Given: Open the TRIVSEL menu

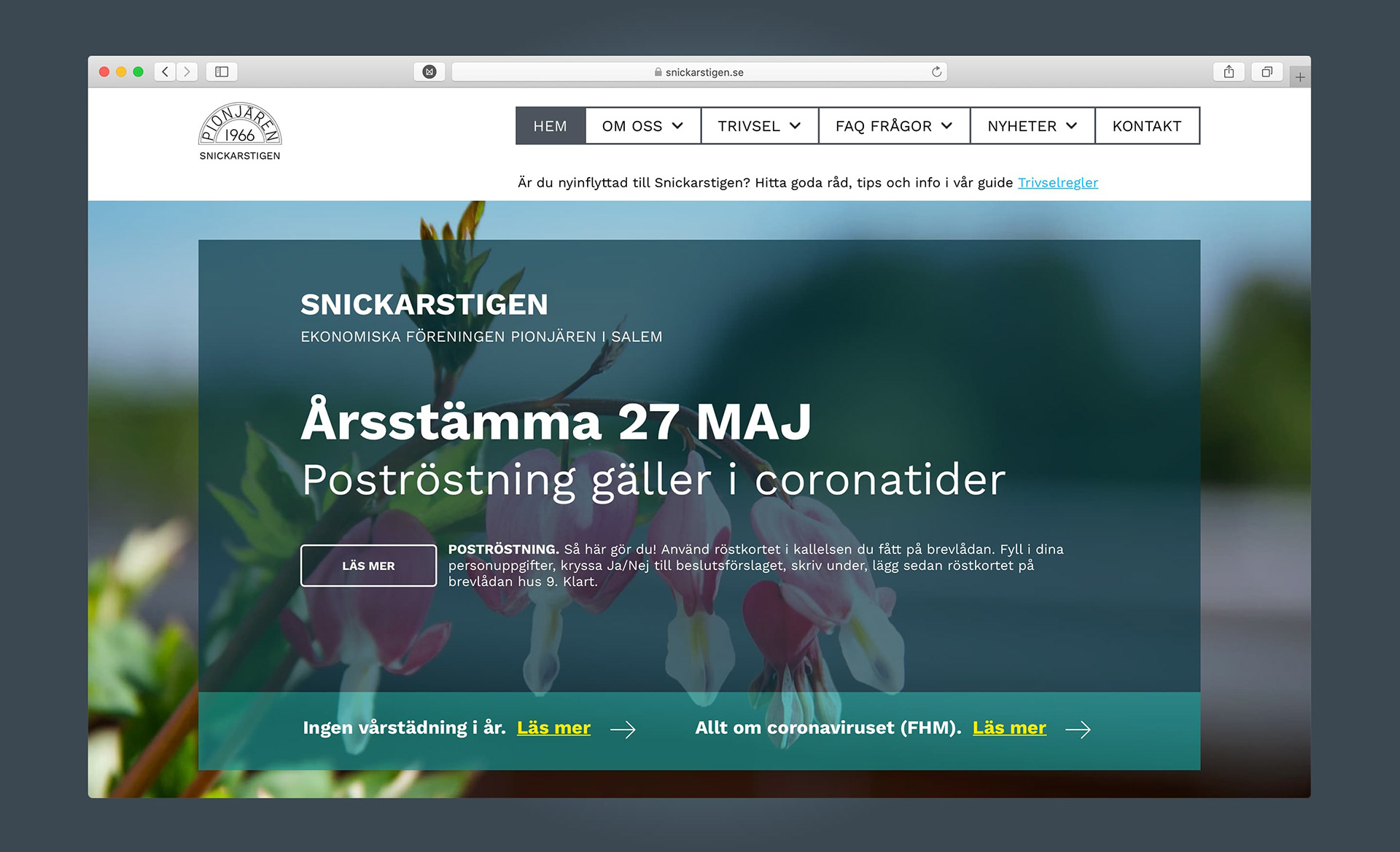Looking at the screenshot, I should coord(759,126).
